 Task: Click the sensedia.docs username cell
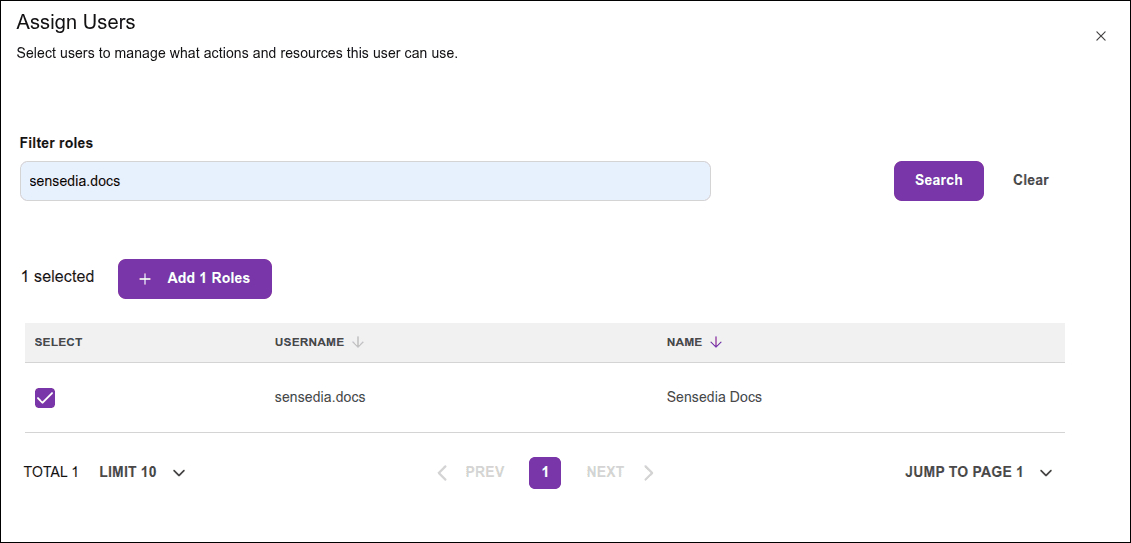320,397
